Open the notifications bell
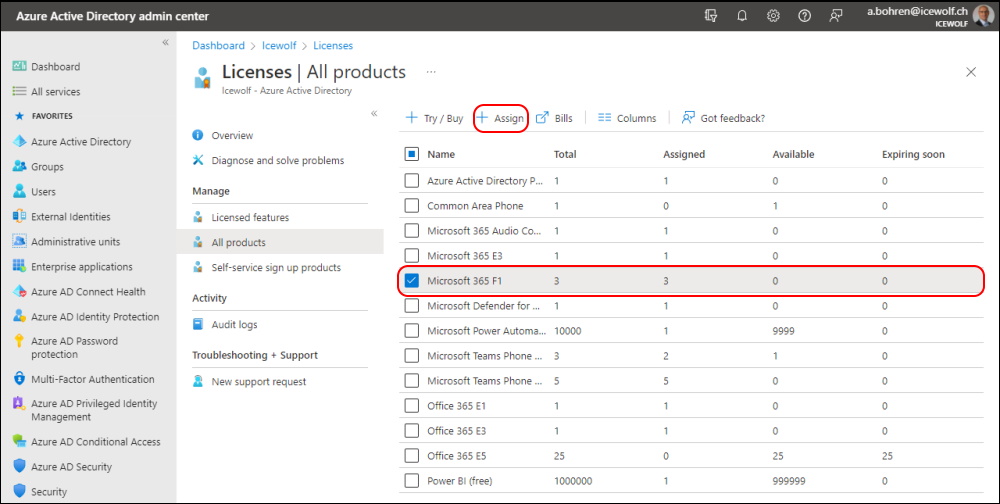1000x504 pixels. (x=742, y=16)
